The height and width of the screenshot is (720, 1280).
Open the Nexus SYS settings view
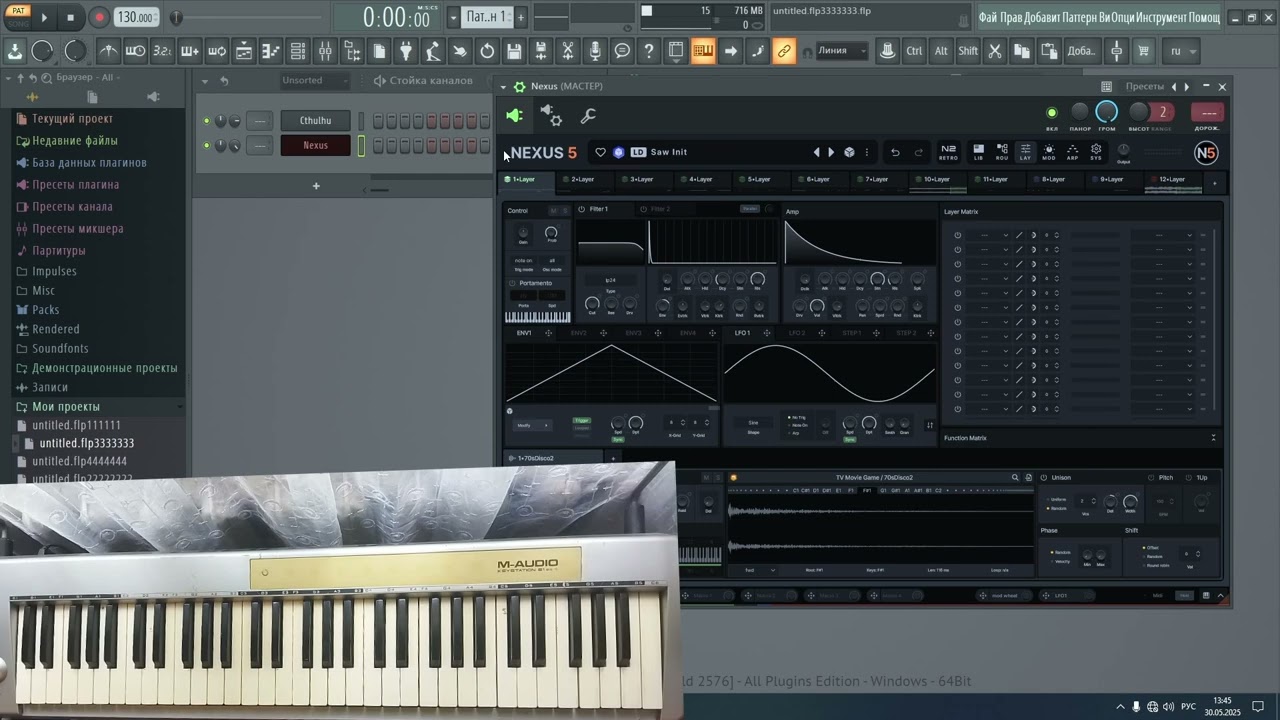(x=1096, y=152)
